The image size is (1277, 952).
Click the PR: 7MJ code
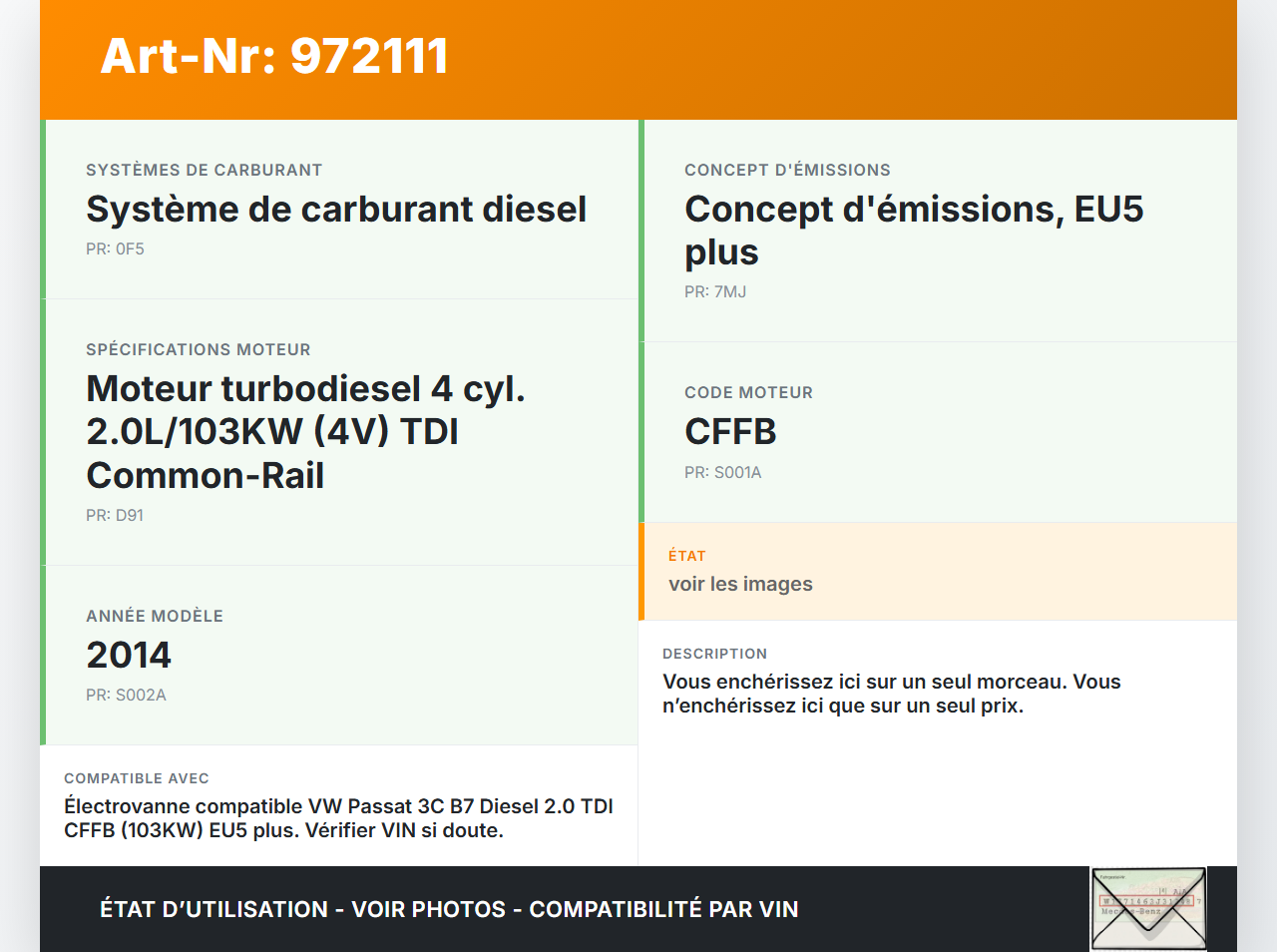pos(715,292)
